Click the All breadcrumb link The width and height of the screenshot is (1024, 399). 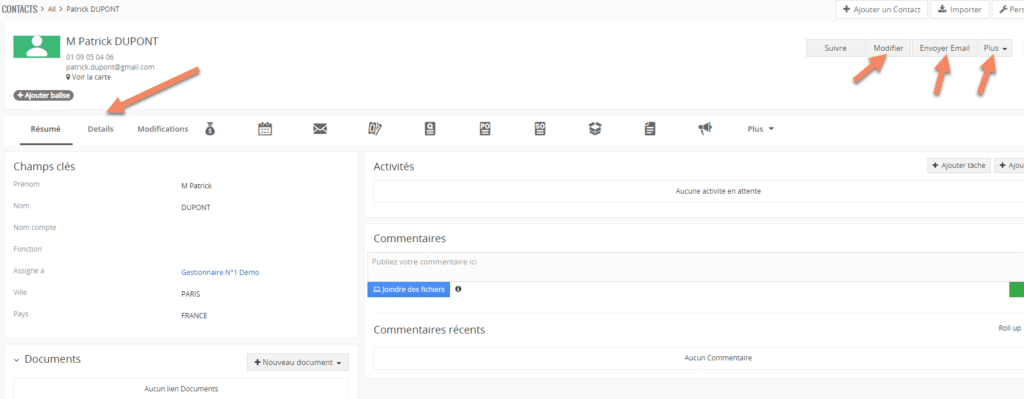click(x=52, y=10)
